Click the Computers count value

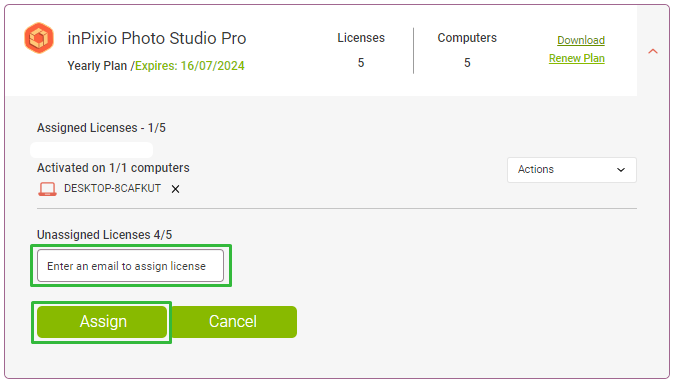click(467, 63)
